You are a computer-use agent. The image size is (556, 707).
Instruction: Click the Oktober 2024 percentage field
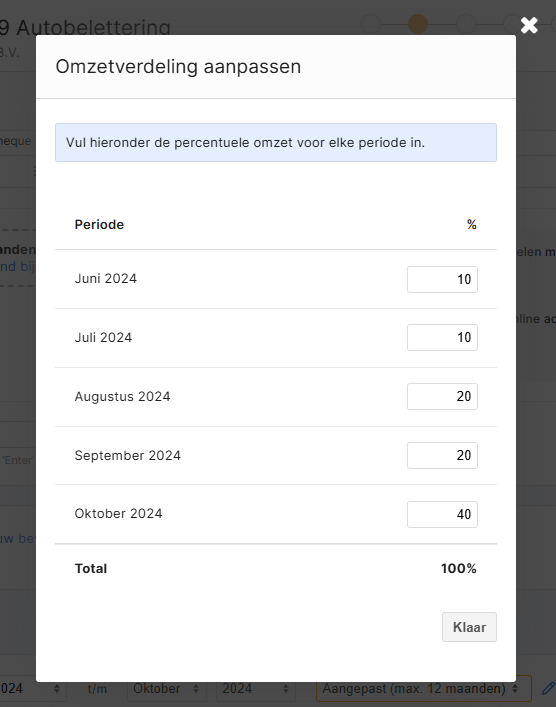pyautogui.click(x=442, y=514)
